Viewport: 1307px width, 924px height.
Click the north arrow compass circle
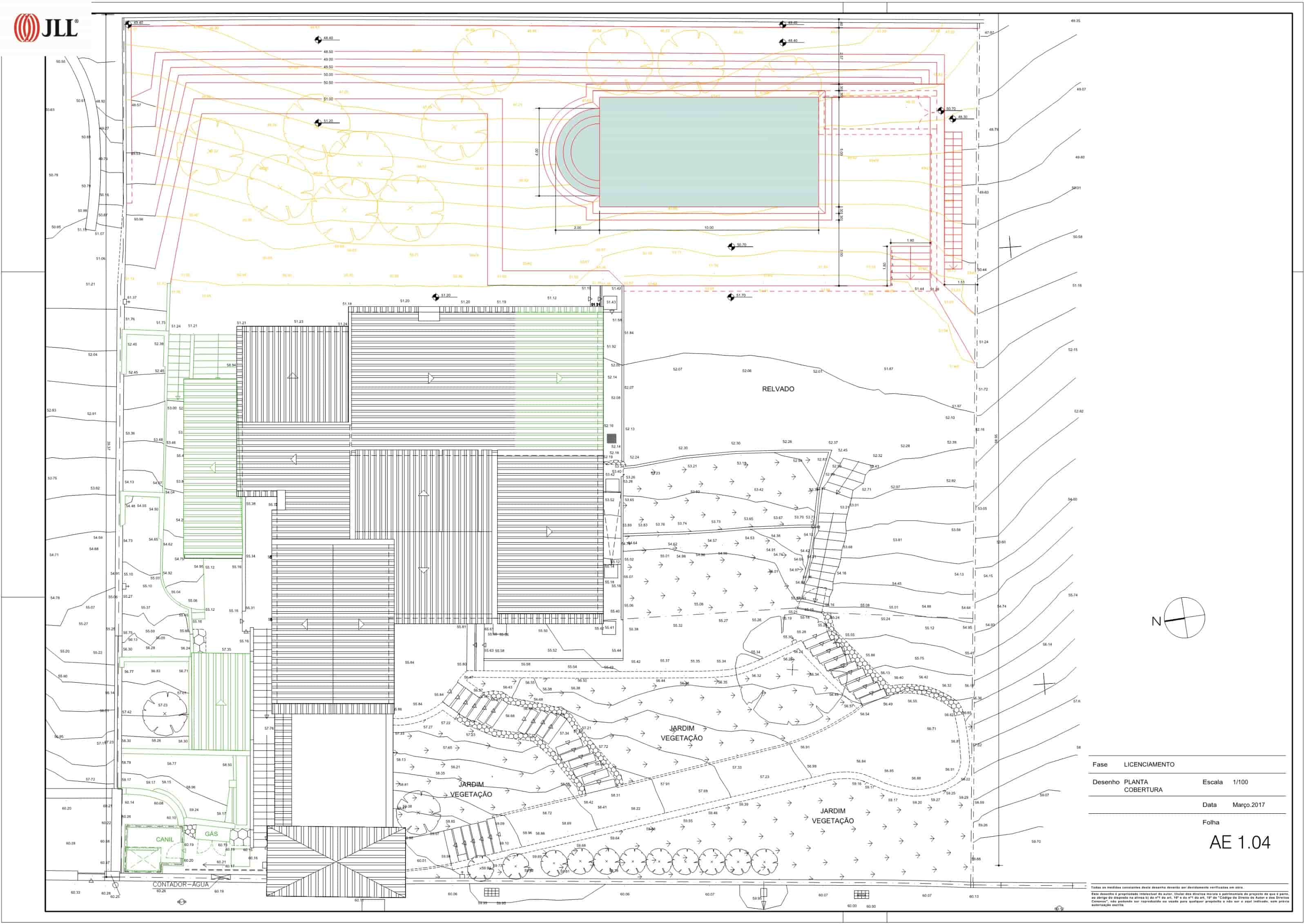[x=1184, y=618]
